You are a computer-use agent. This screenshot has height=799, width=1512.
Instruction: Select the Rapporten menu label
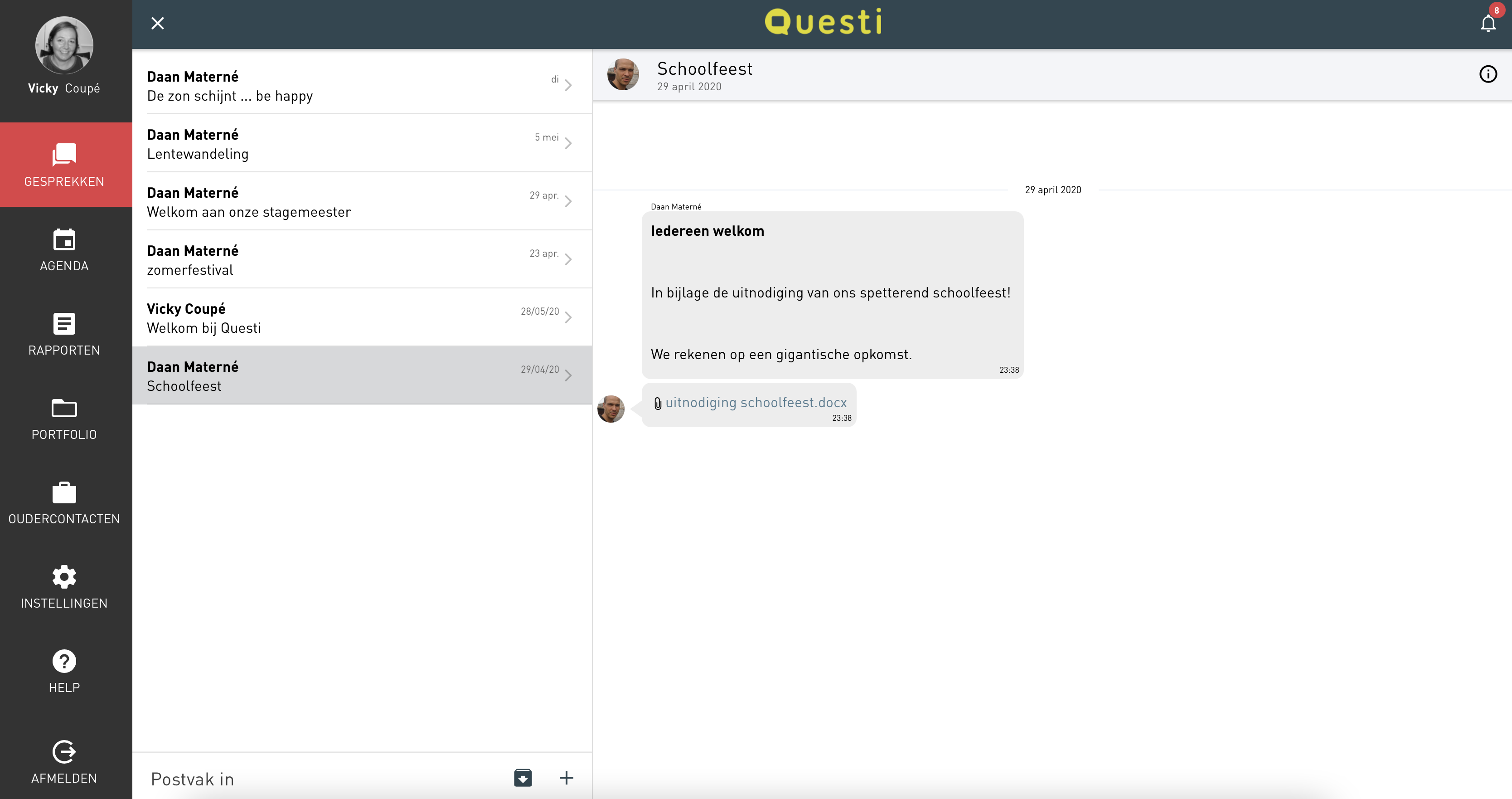[x=64, y=351]
